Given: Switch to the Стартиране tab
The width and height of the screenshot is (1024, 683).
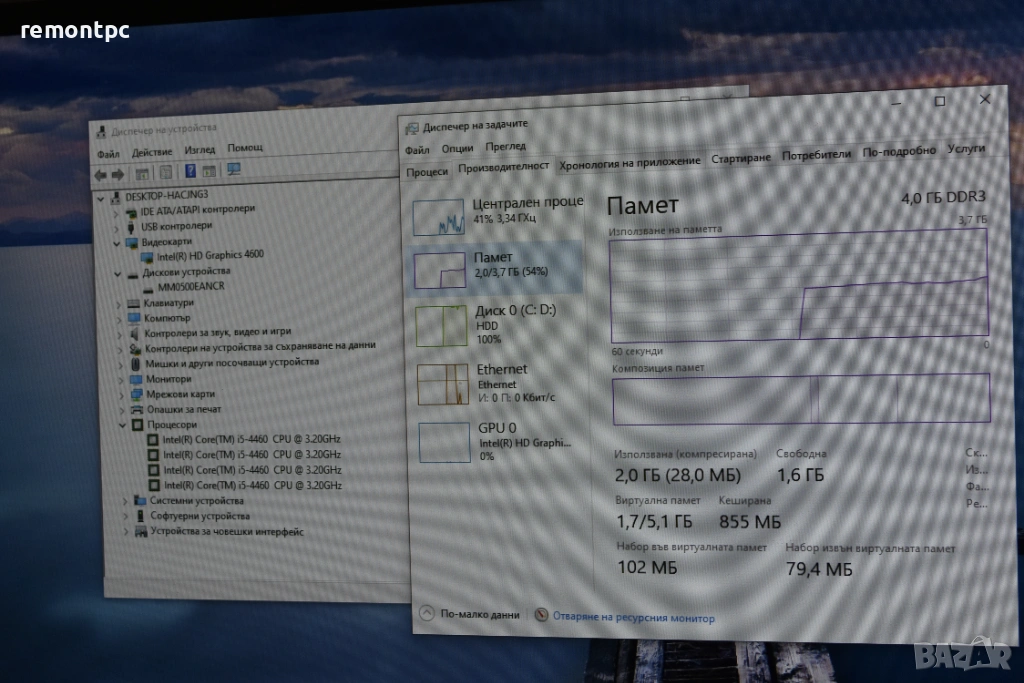Looking at the screenshot, I should tap(740, 158).
